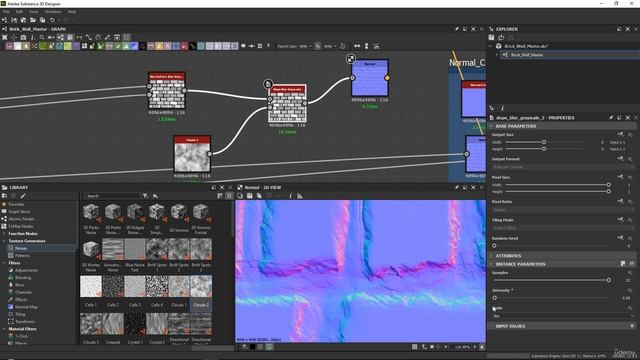Viewport: 640px width, 360px height.
Task: Click the timing clock icon in graph toolbar
Action: [342, 46]
